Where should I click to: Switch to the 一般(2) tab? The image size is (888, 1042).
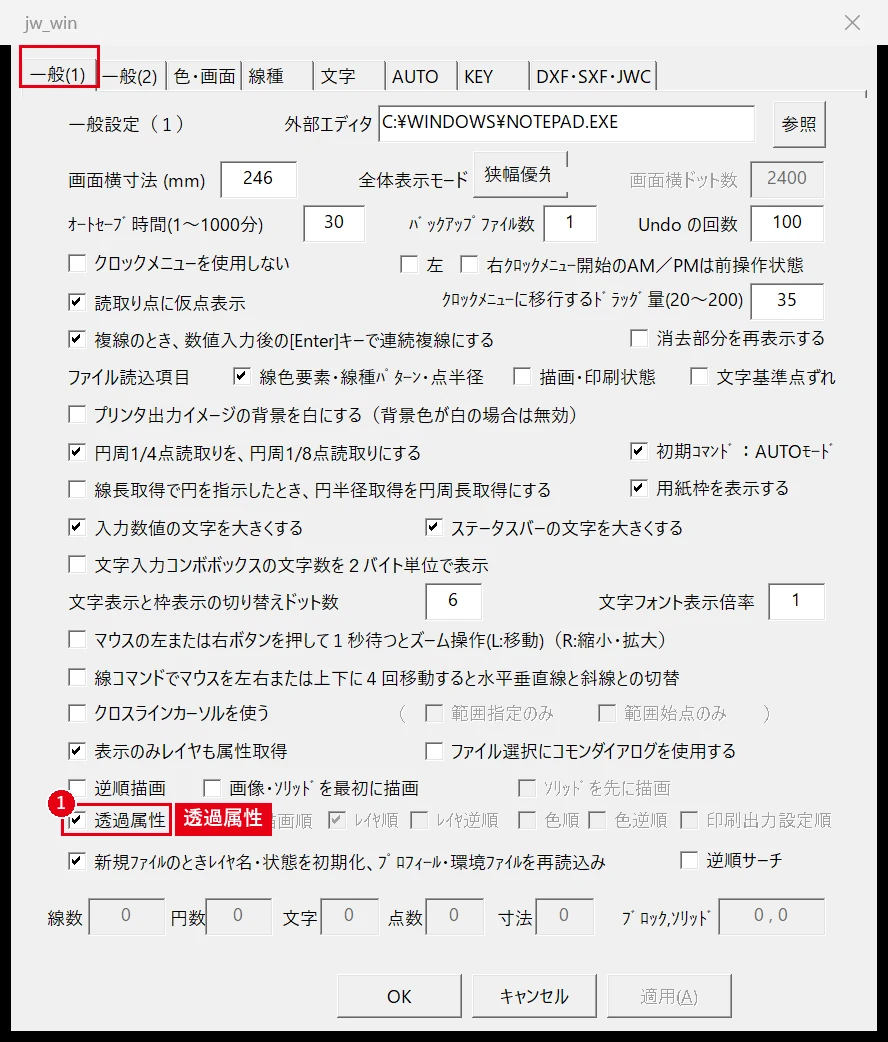click(130, 76)
